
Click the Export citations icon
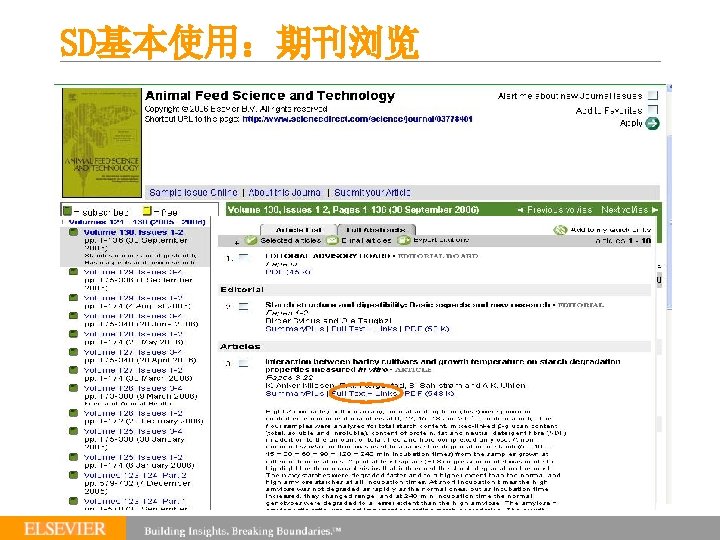404,240
